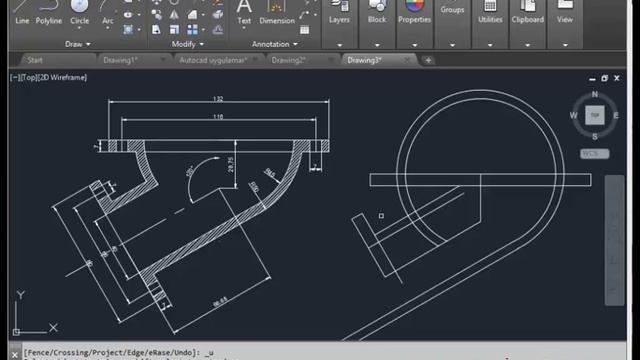This screenshot has height=360, width=640.
Task: Expand the arrow under Properties panel
Action: click(414, 45)
